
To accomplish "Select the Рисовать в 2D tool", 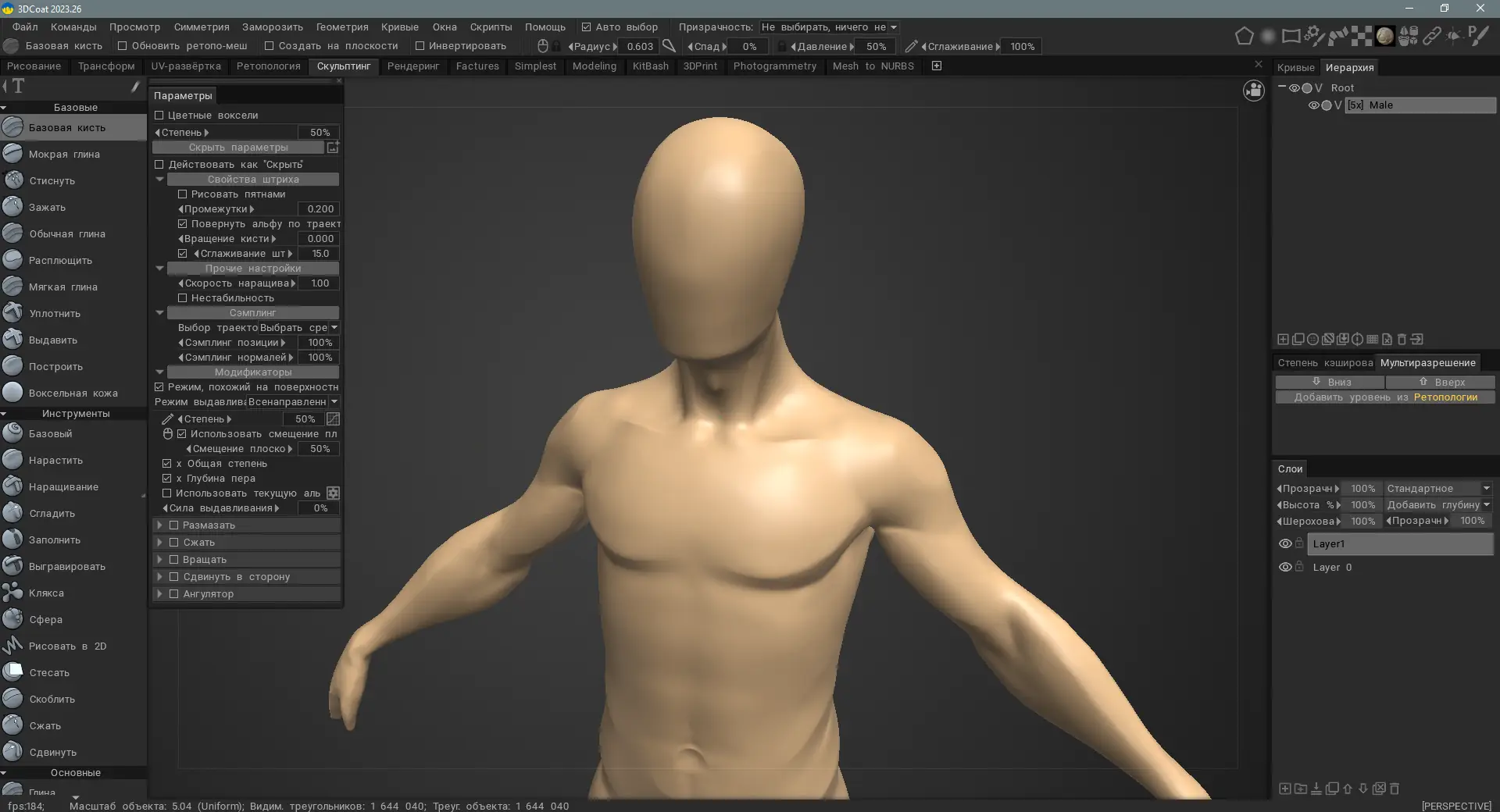I will point(73,646).
